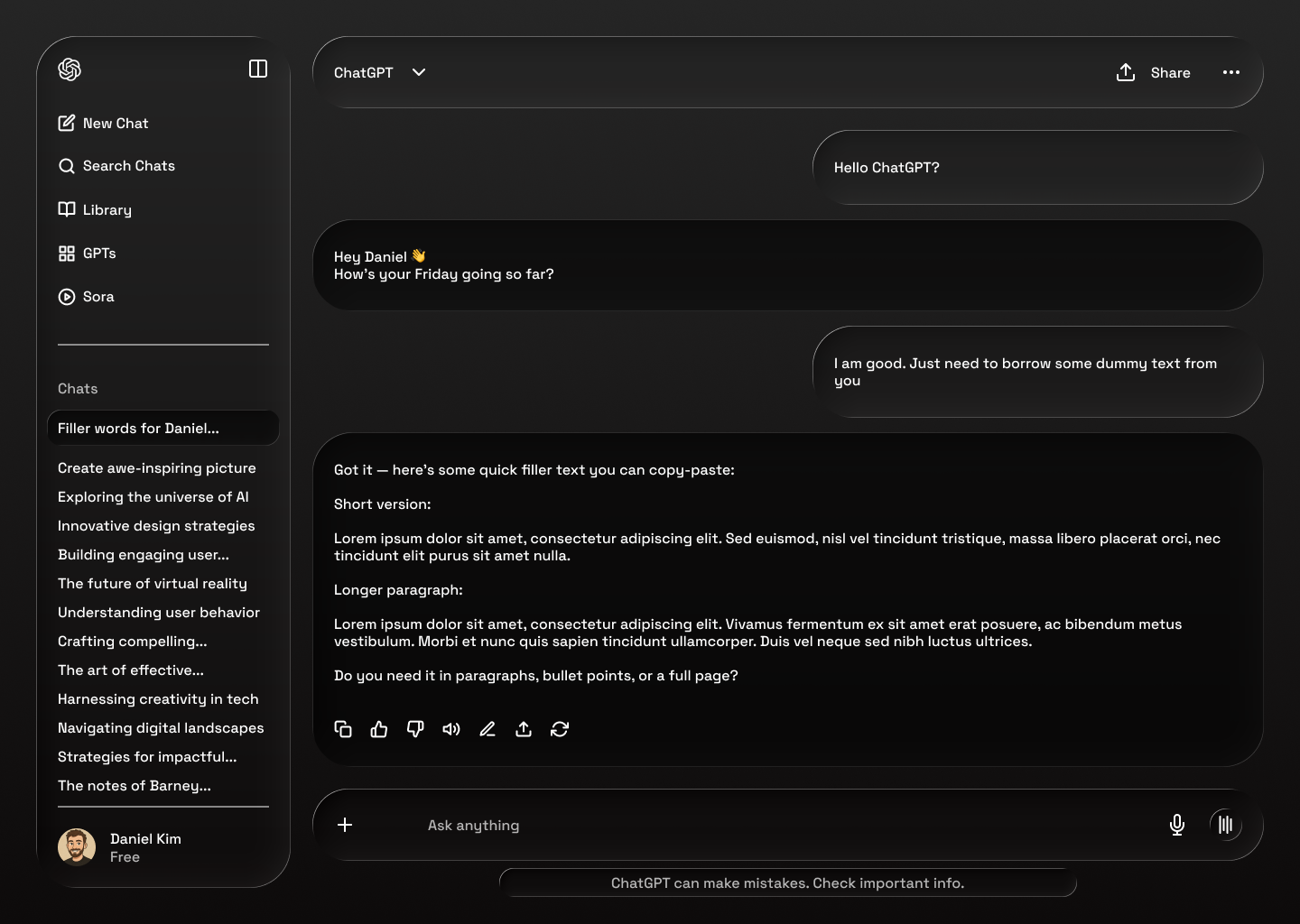Click the 'Do you need it in paragraphs' line
Image resolution: width=1300 pixels, height=924 pixels.
click(536, 676)
